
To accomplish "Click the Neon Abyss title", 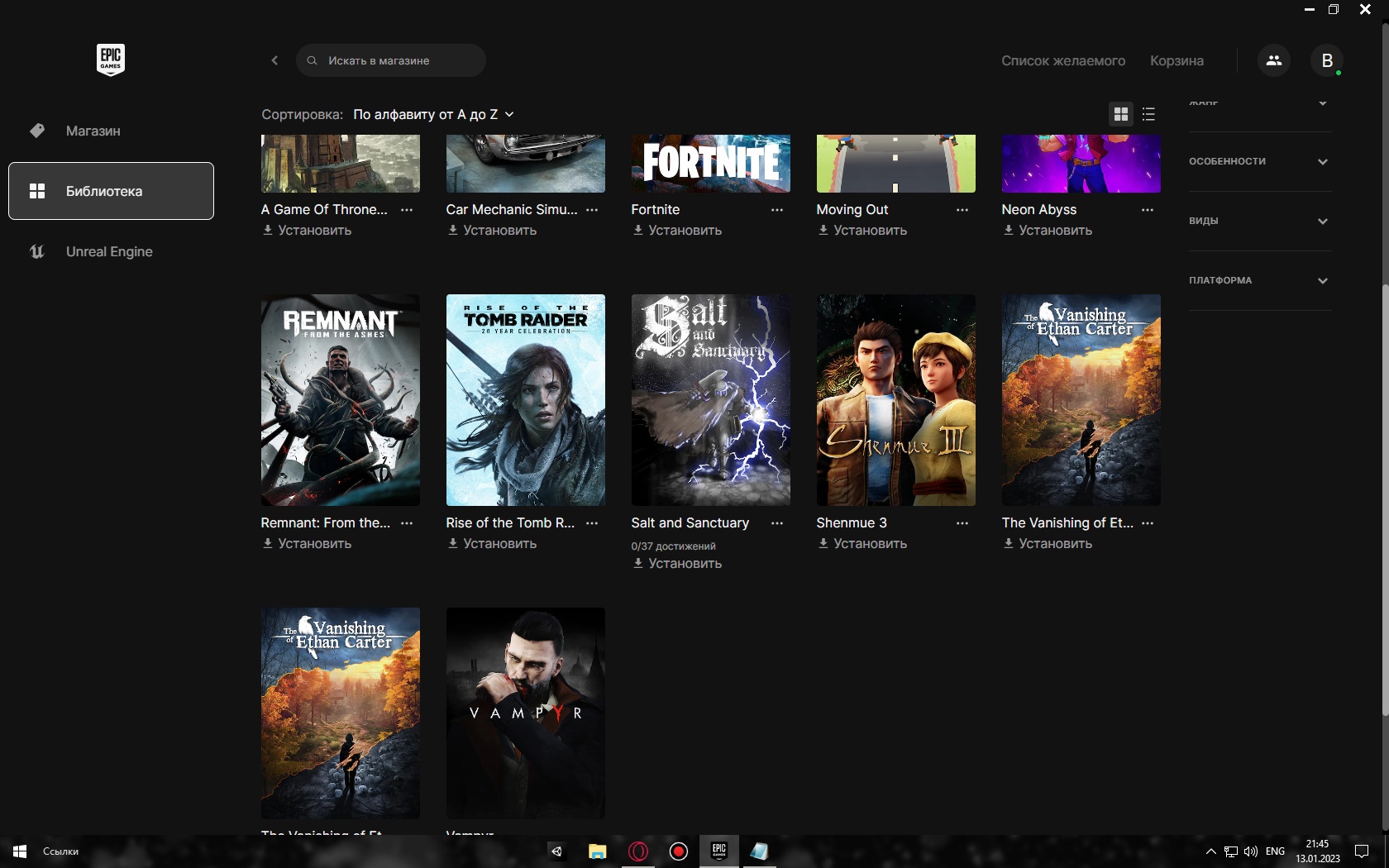I will tap(1038, 210).
